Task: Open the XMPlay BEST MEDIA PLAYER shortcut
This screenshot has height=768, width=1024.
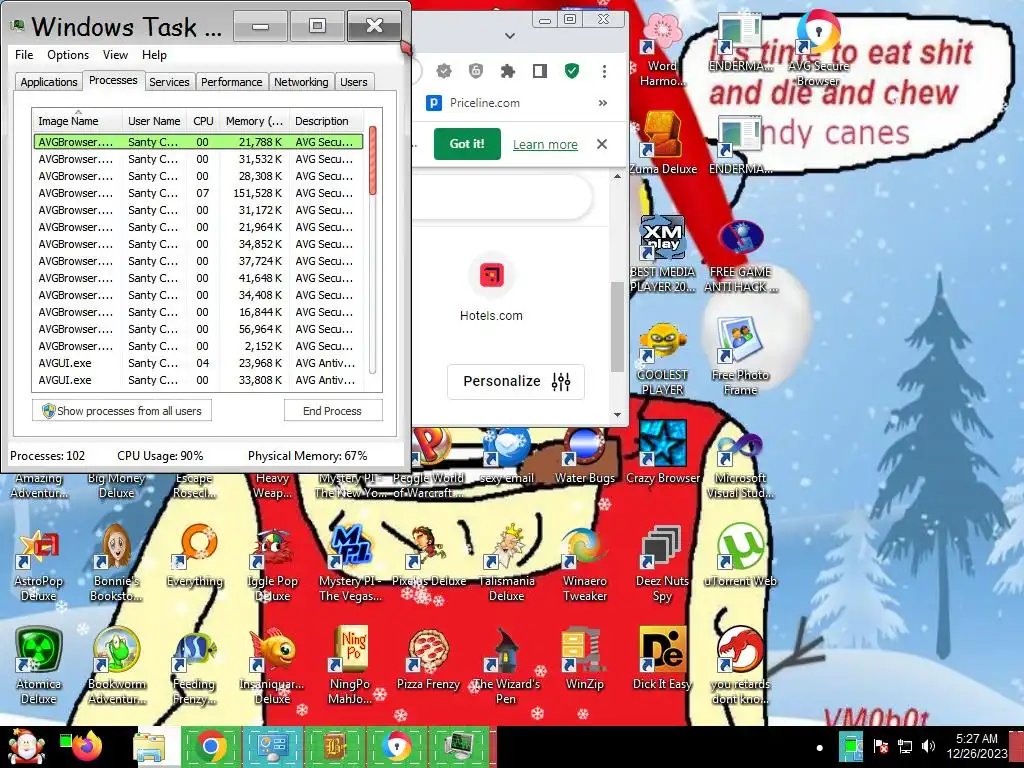Action: coord(662,253)
